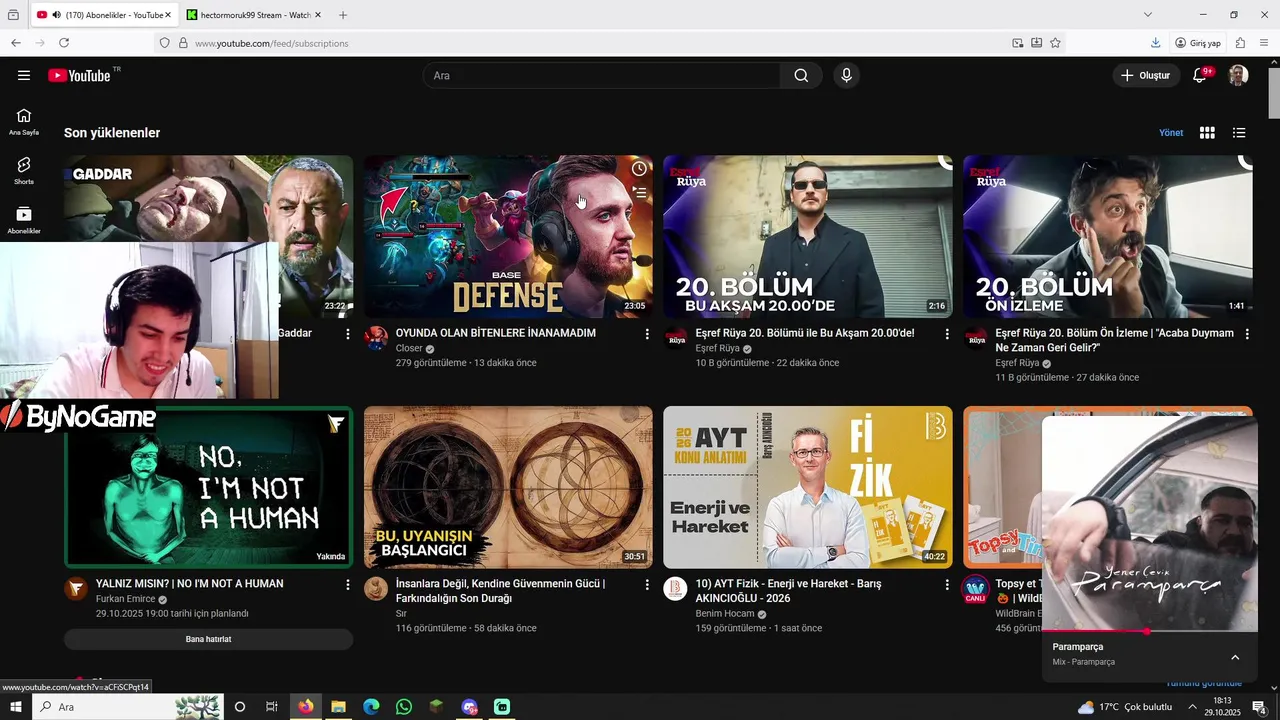Open Abonelikler in the sidebar
The image size is (1280, 720).
24,221
